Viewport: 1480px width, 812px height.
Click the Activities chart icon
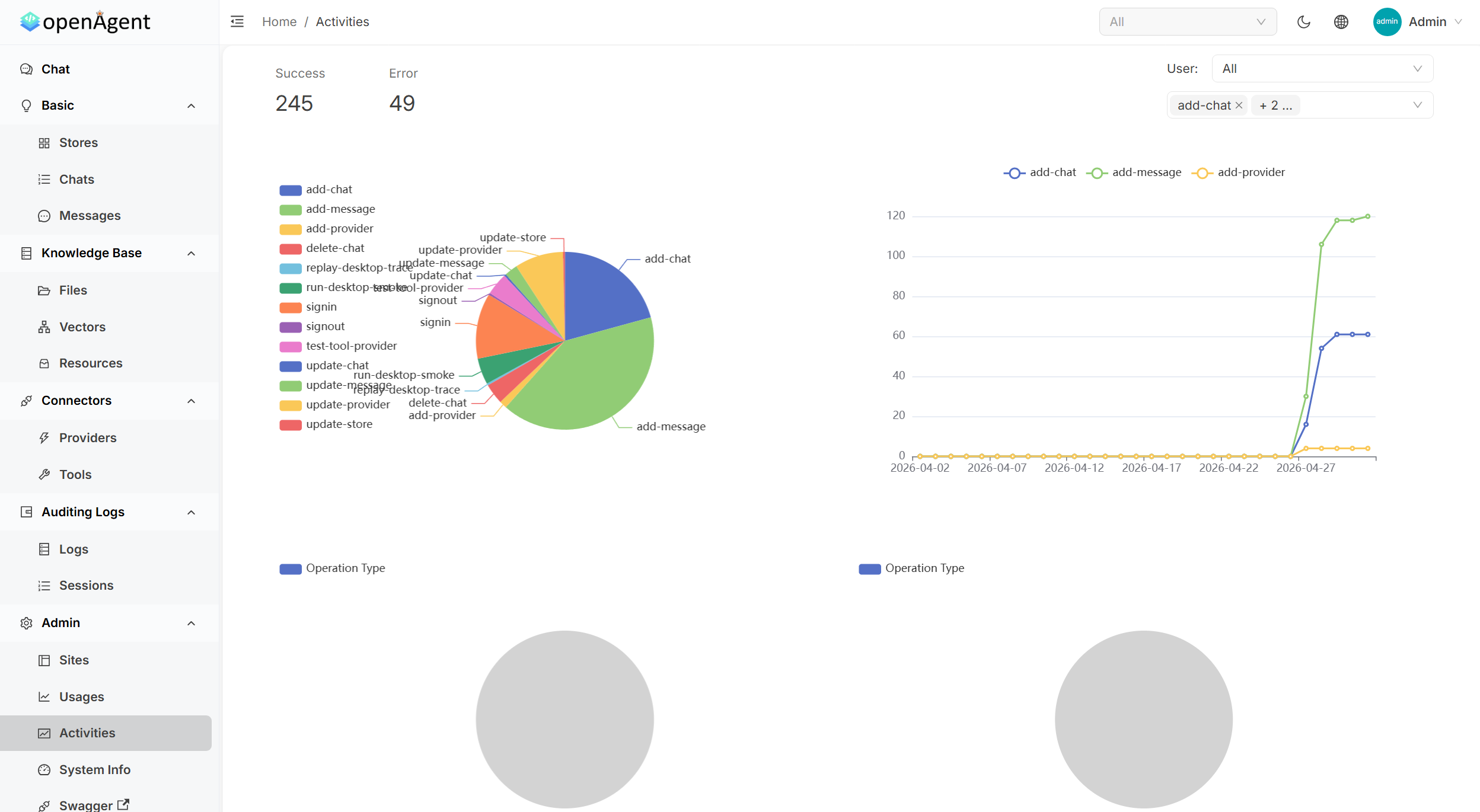pyautogui.click(x=44, y=733)
